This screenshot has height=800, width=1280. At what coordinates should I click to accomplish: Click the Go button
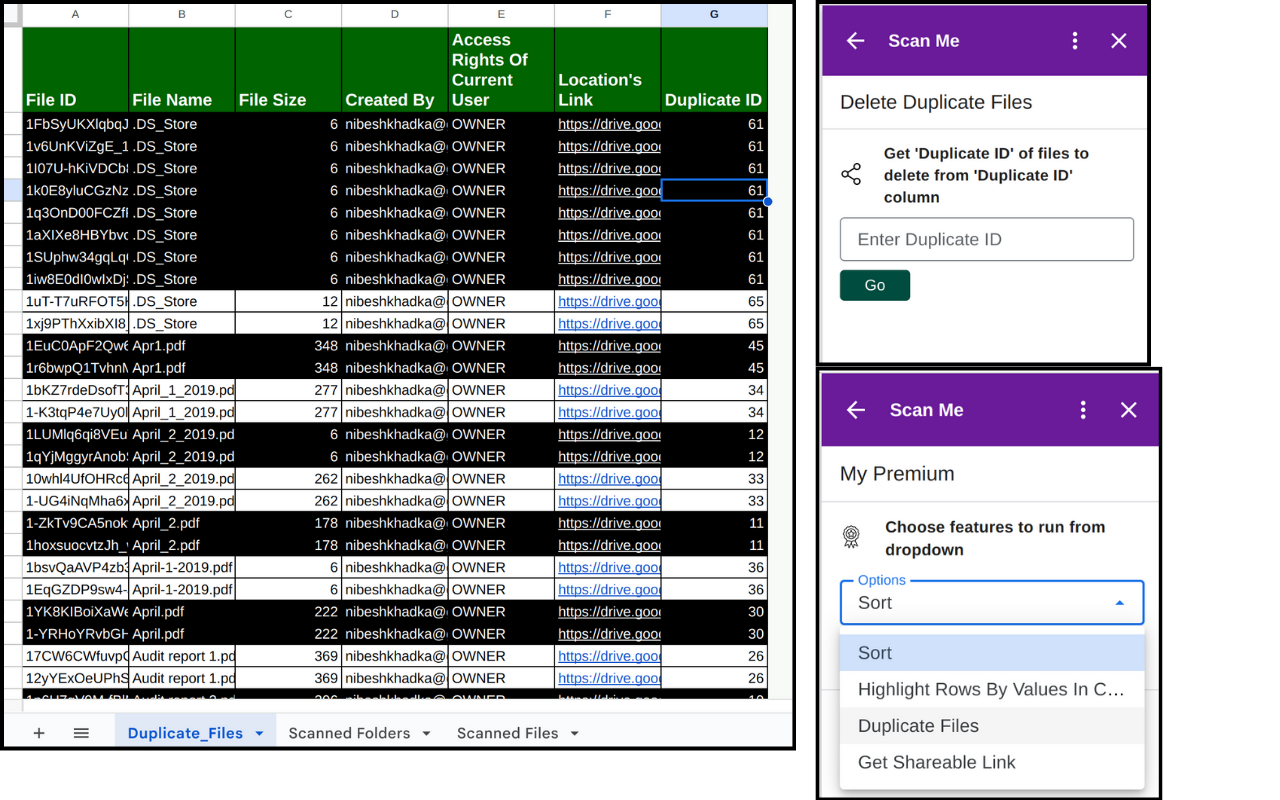875,285
